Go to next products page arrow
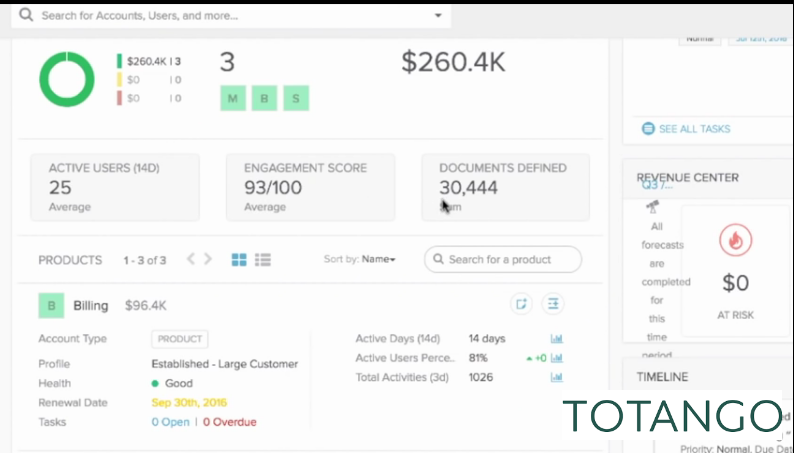 click(208, 259)
